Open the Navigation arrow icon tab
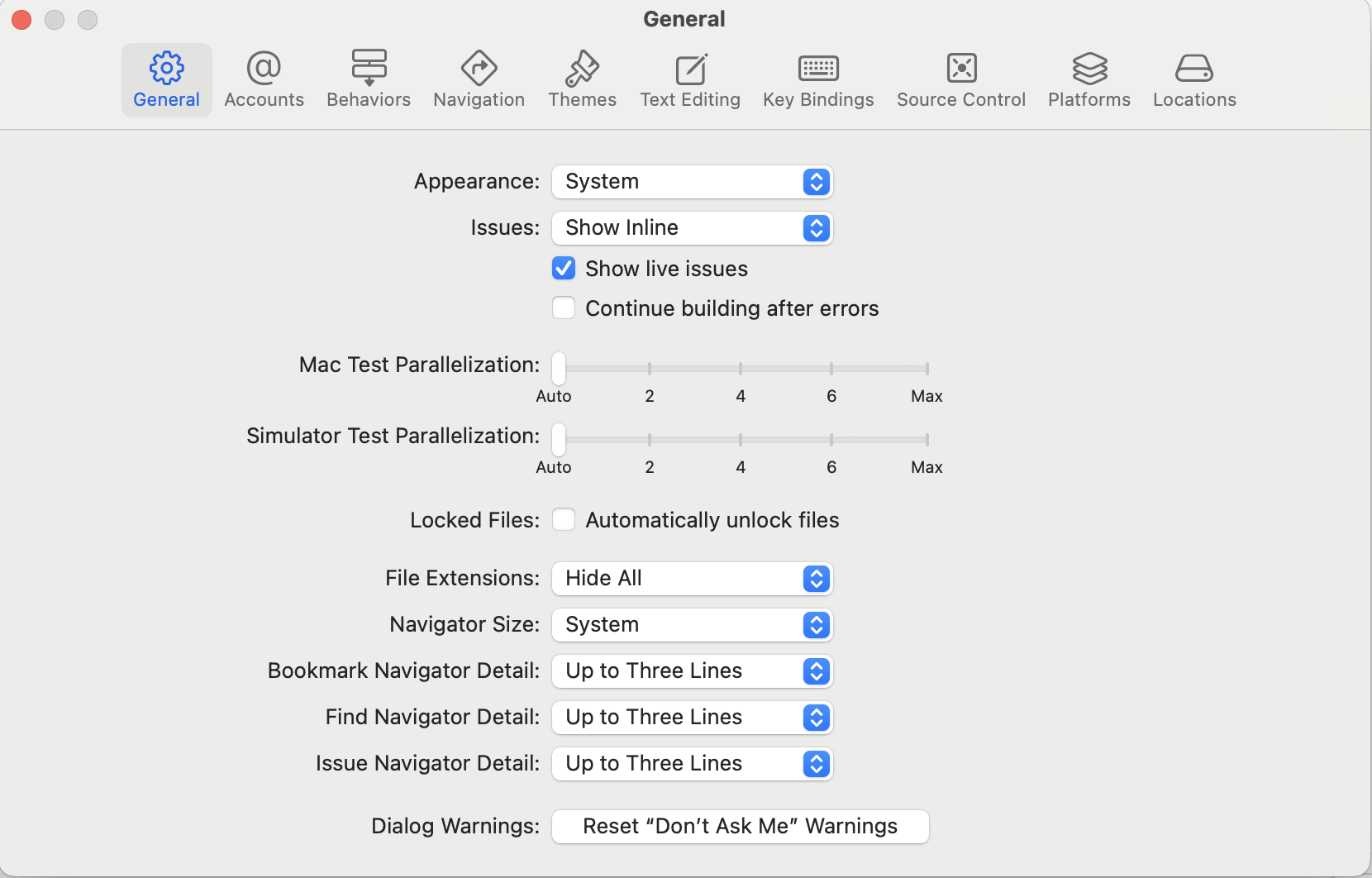Image resolution: width=1372 pixels, height=878 pixels. (x=479, y=80)
